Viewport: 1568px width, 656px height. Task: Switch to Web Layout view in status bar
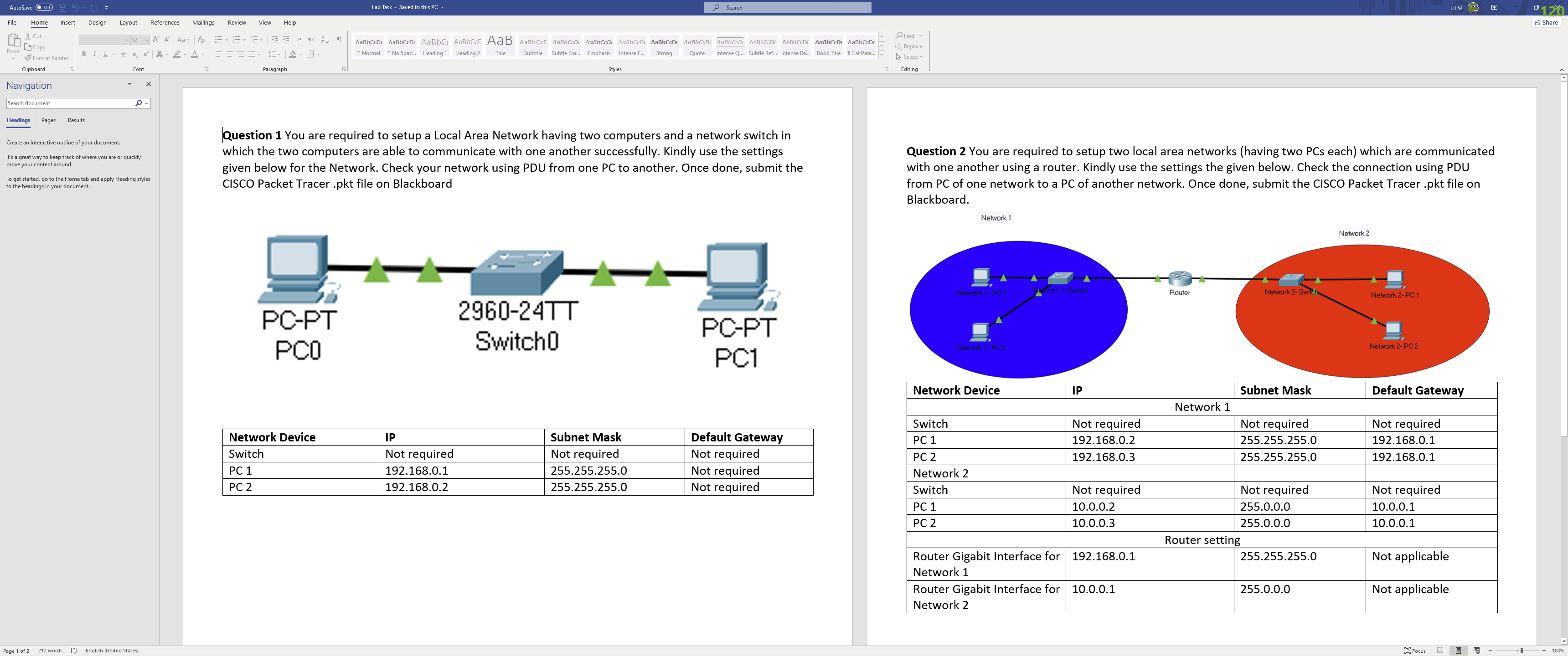1476,651
